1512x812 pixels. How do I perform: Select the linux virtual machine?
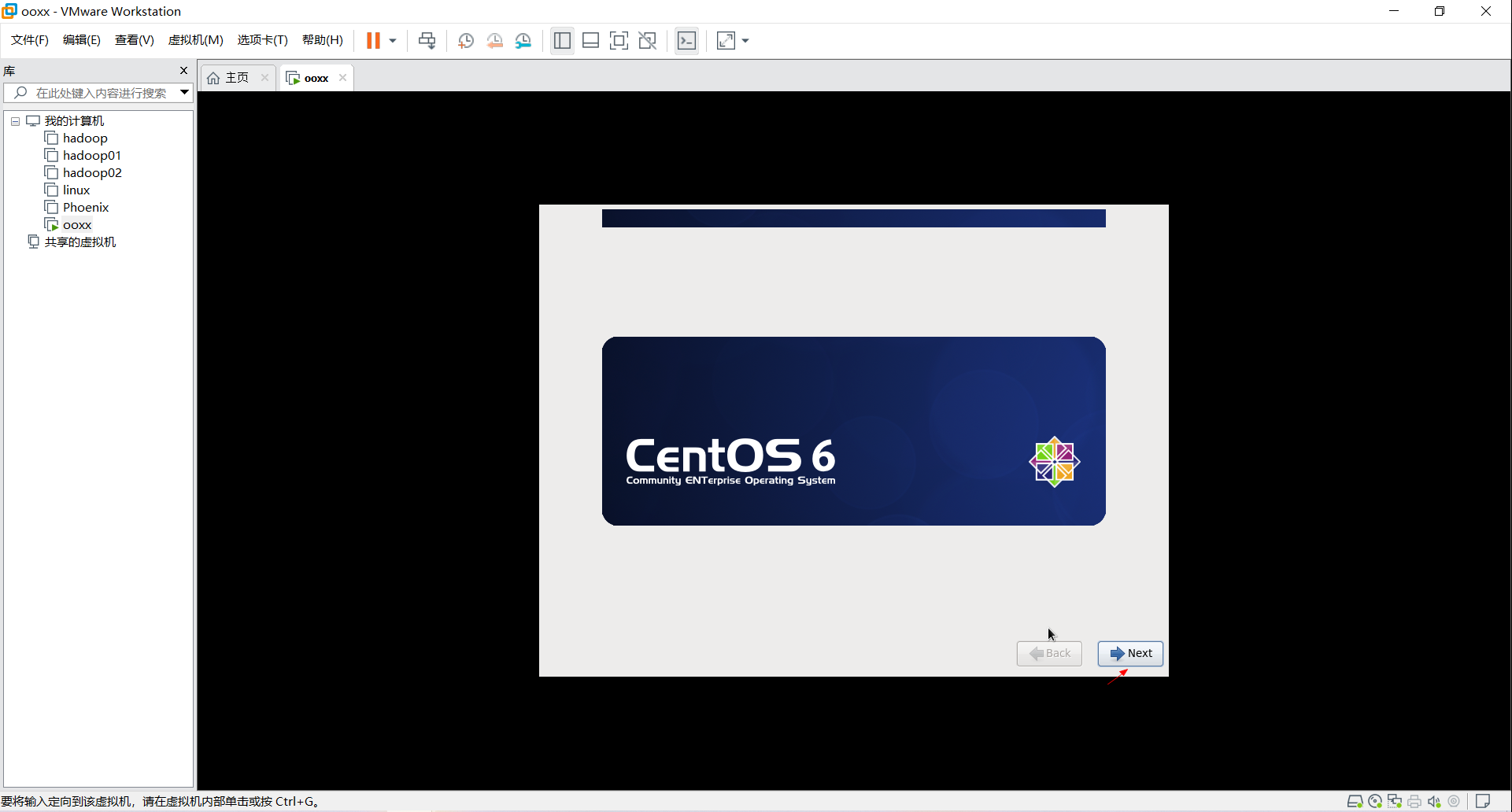[76, 190]
